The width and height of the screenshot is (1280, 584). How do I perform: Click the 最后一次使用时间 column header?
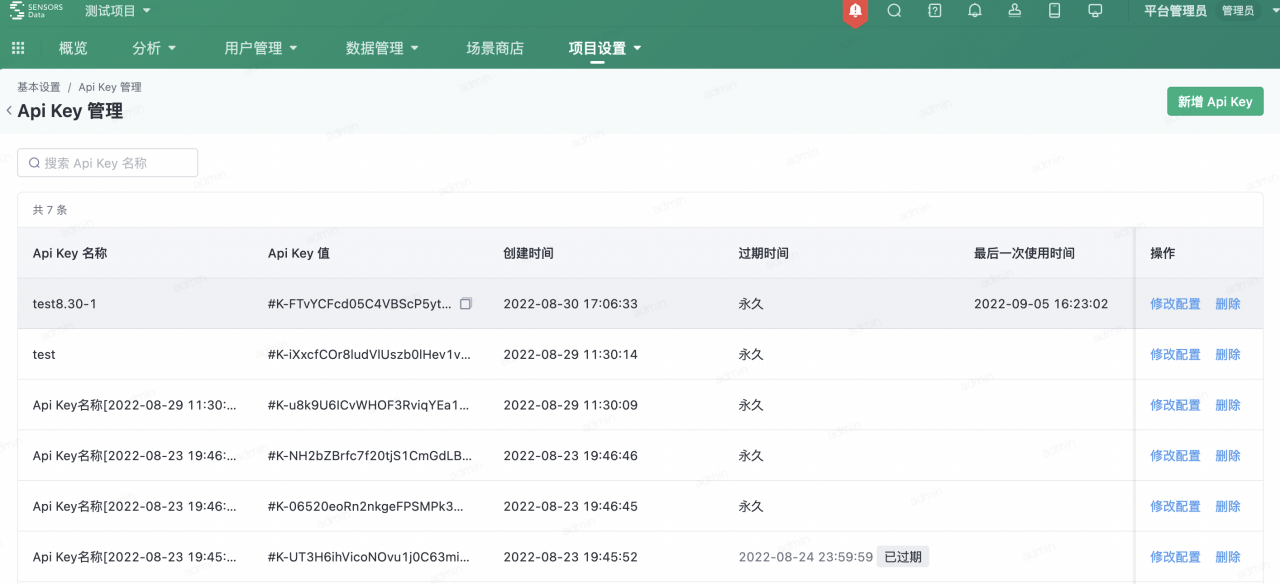[1024, 253]
